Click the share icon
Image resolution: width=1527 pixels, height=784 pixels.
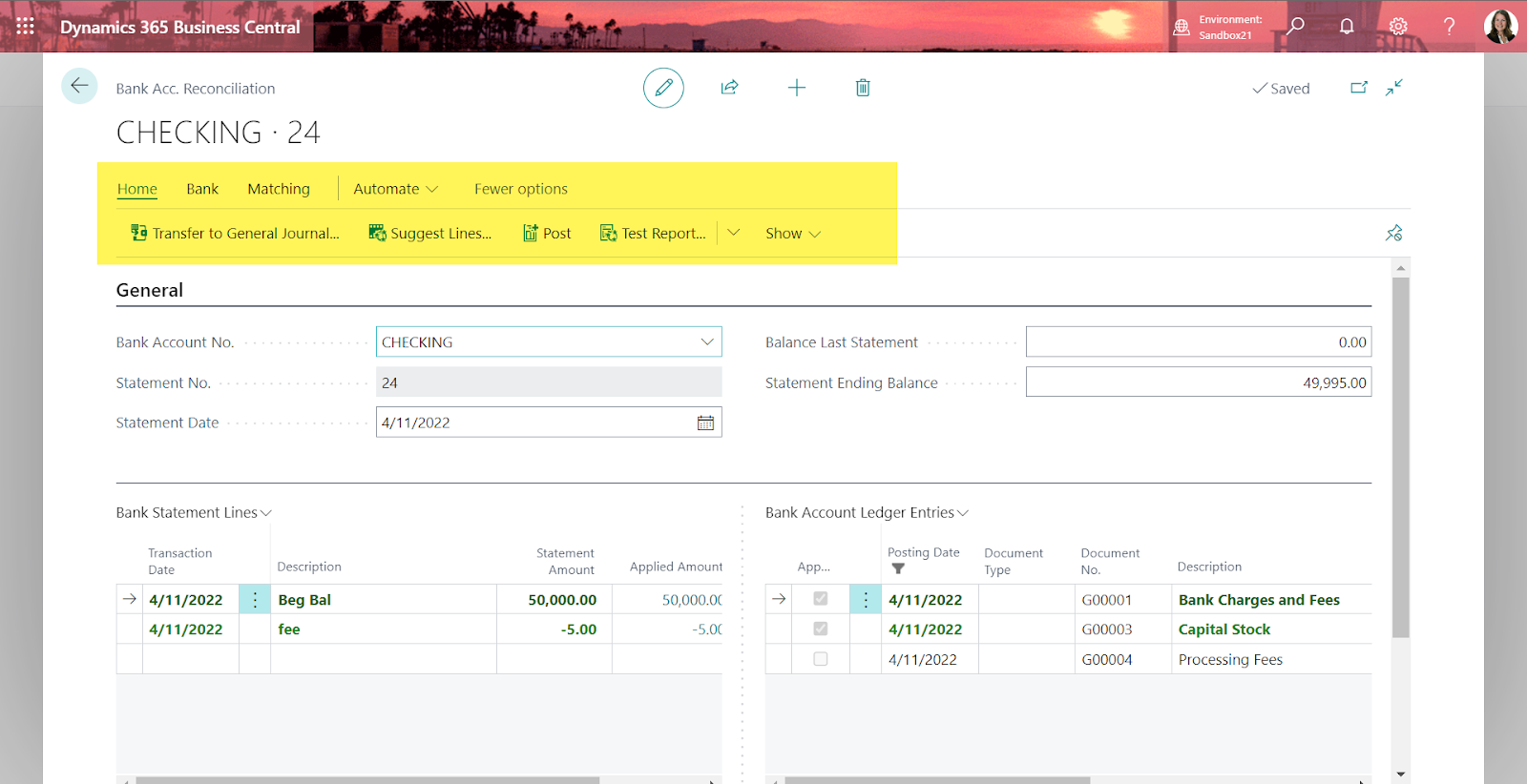click(729, 88)
